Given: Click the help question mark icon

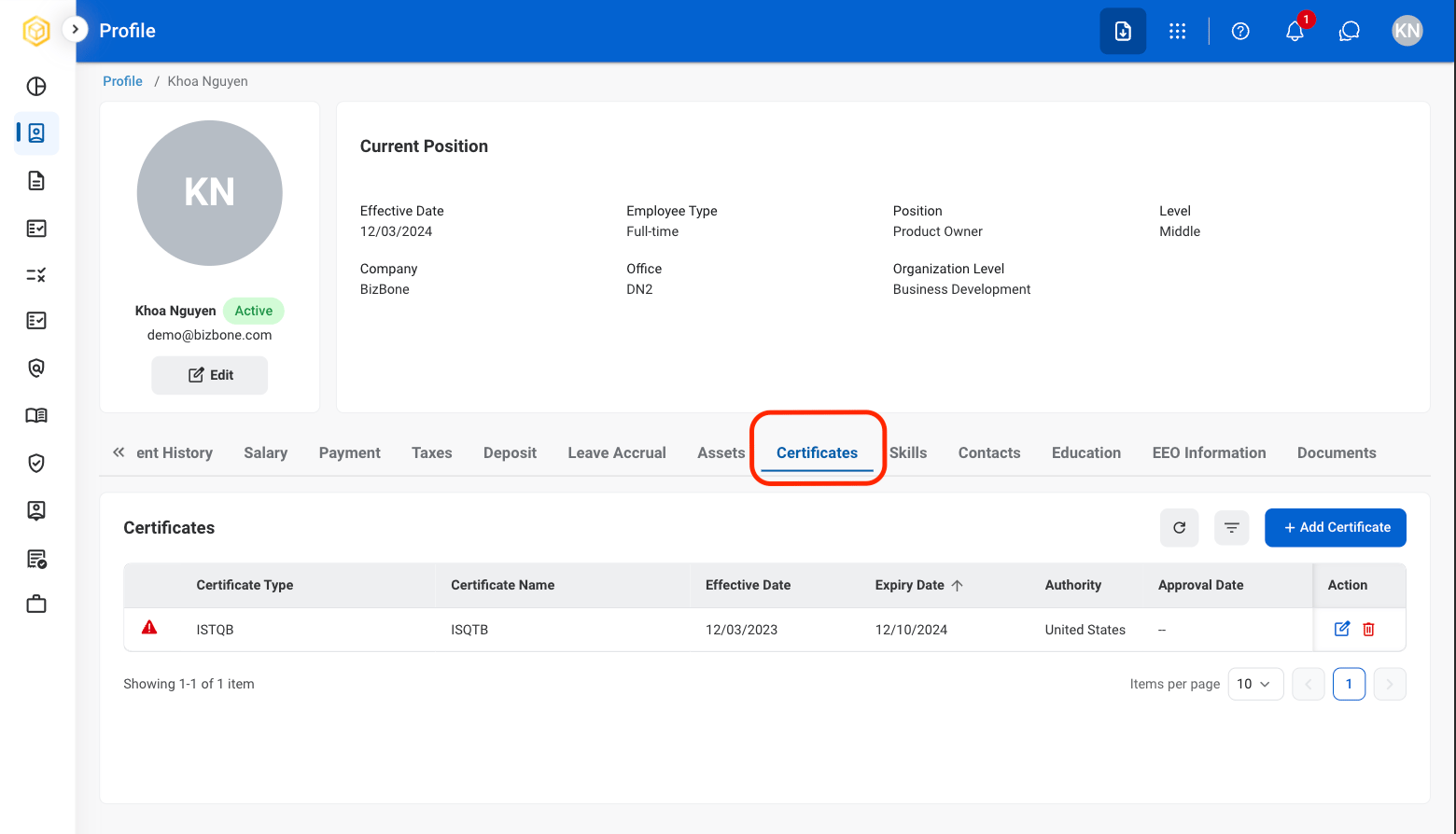Looking at the screenshot, I should click(x=1240, y=31).
